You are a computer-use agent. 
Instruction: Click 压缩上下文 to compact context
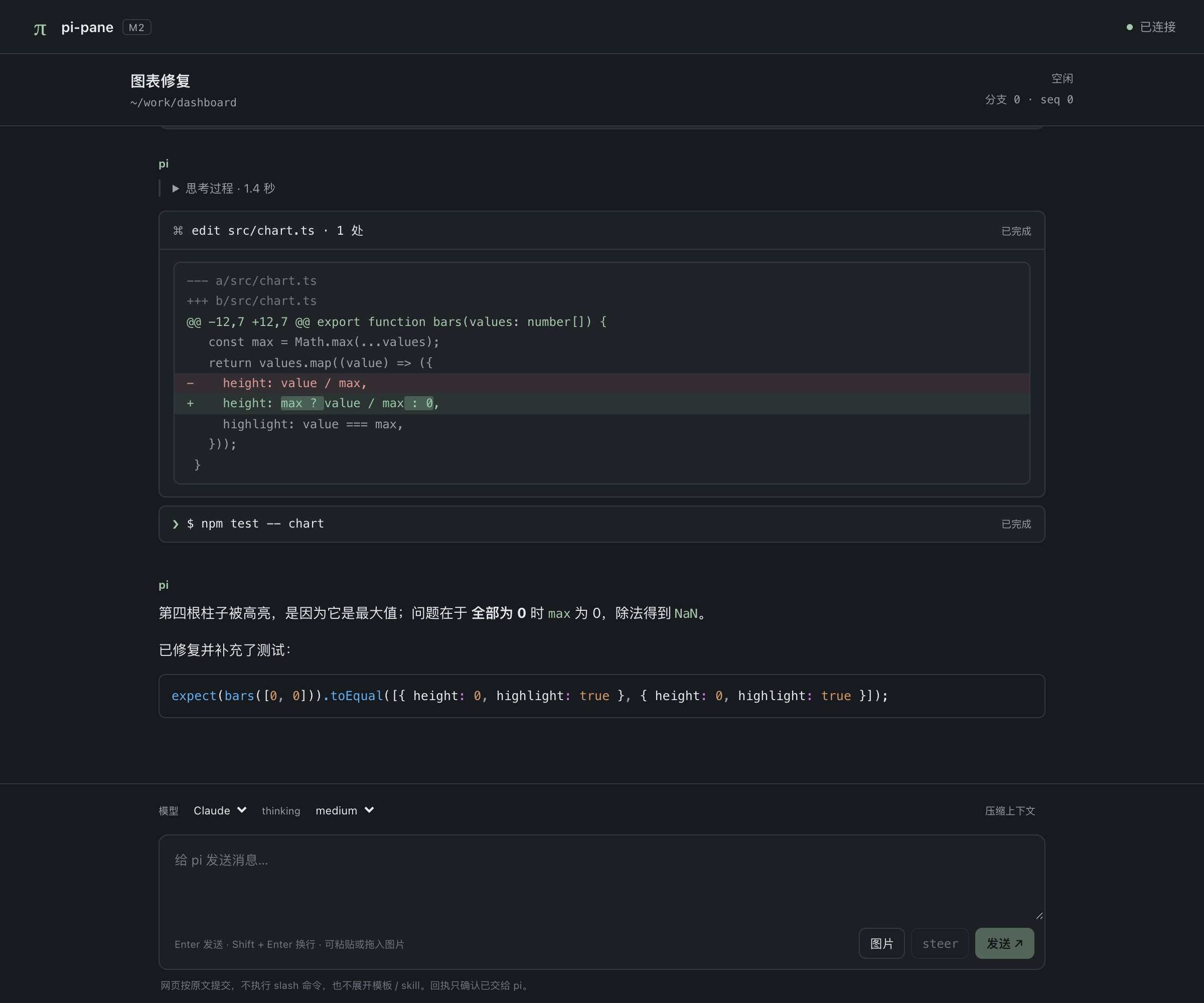coord(1010,810)
